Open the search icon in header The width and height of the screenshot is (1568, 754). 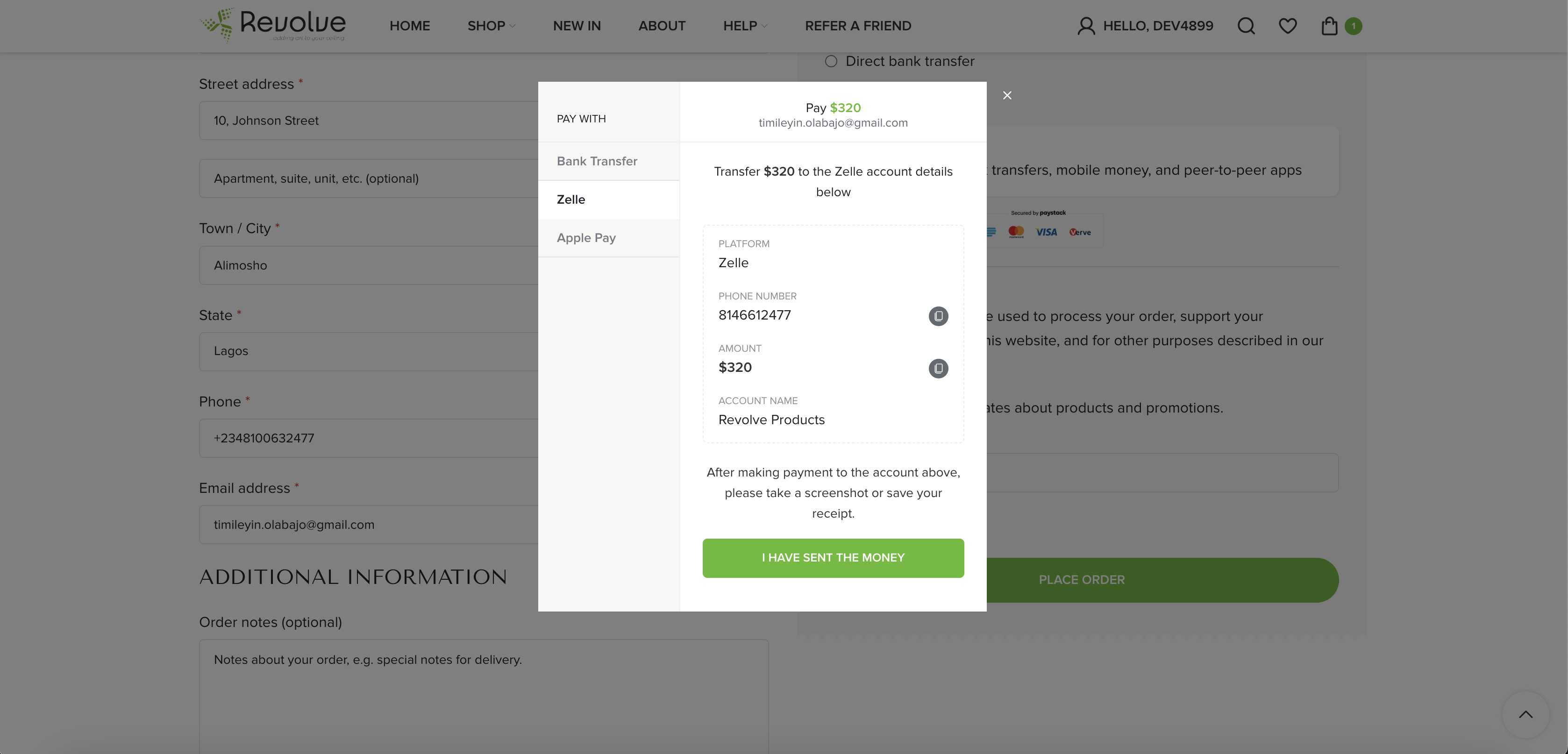tap(1246, 26)
